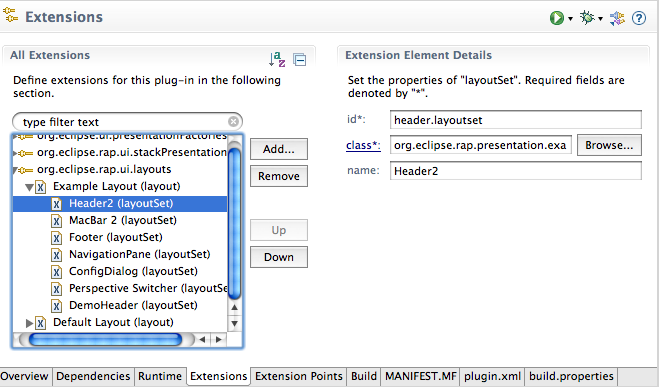
Task: Click XML icon beside MacBar 2
Action: (56, 221)
